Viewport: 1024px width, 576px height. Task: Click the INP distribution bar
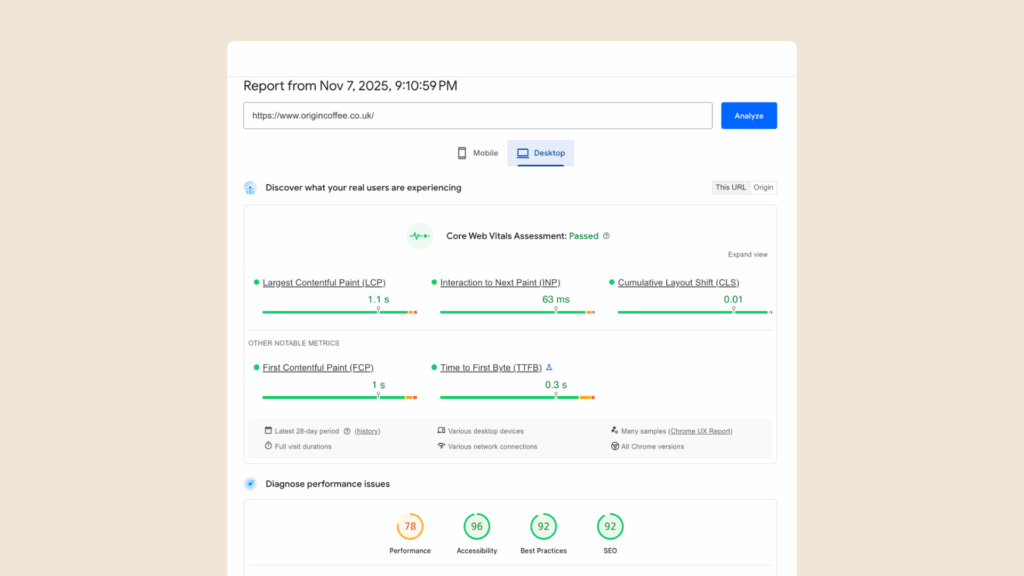click(x=517, y=312)
